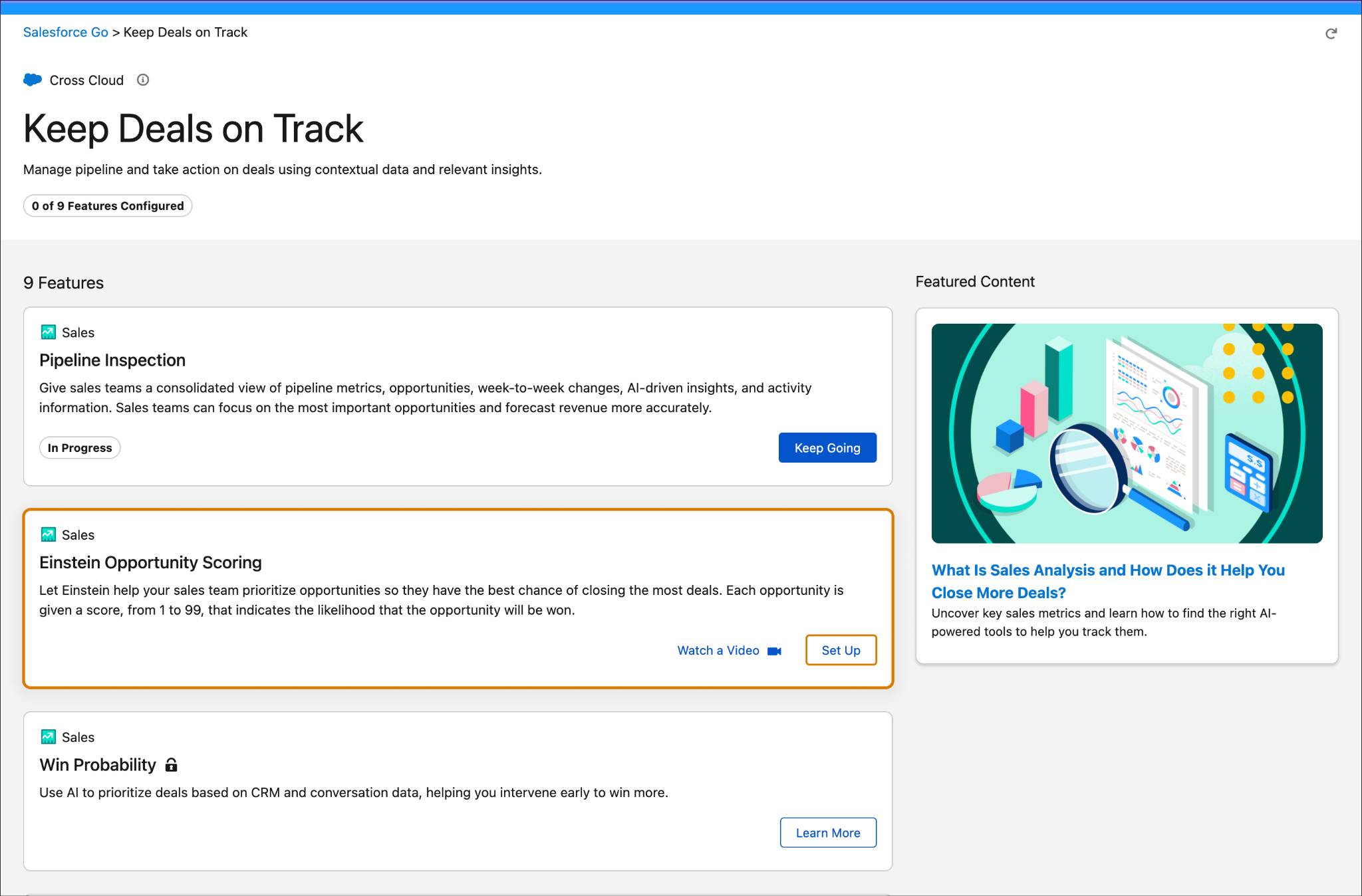Click the Einstein Opportunity Scoring description paragraph
The width and height of the screenshot is (1362, 896).
(442, 600)
